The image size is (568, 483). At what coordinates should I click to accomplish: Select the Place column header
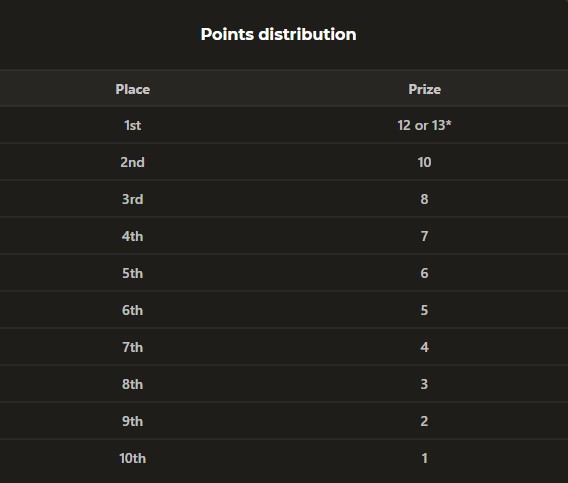[133, 89]
